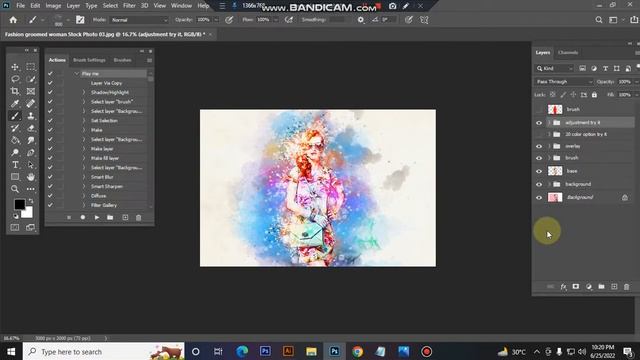
Task: Click search icon in options bar
Action: (598, 20)
